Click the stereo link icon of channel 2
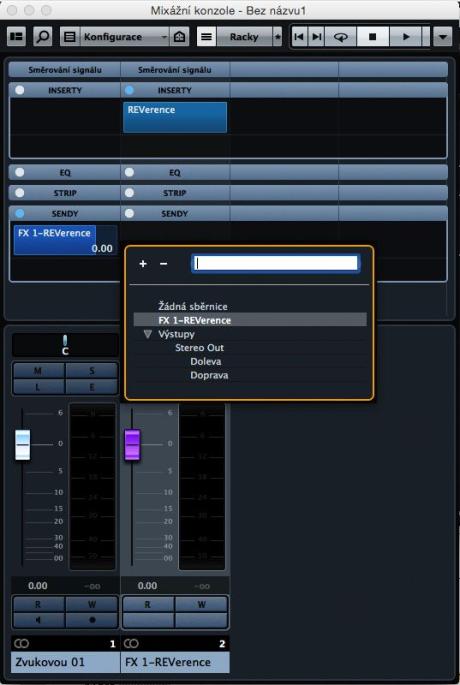 click(131, 643)
